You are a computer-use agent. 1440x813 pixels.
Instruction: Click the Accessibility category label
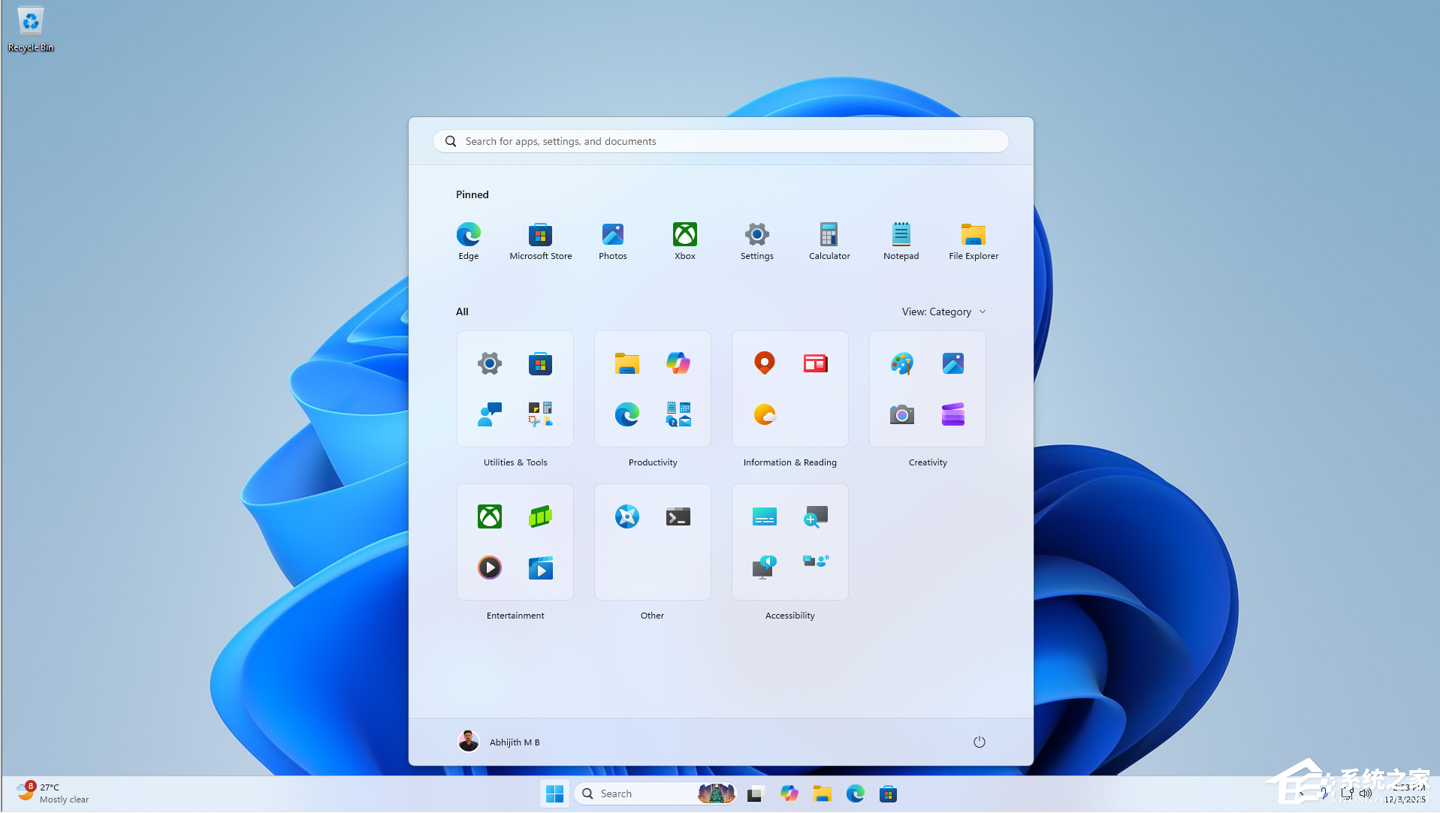click(790, 615)
